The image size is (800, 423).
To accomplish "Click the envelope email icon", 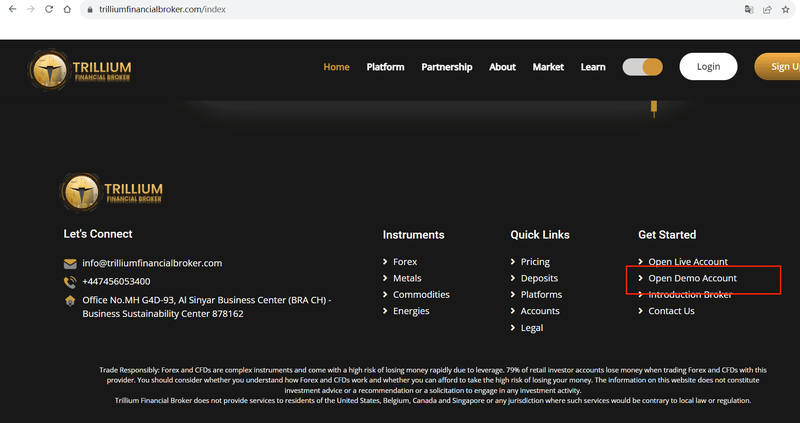I will (70, 264).
